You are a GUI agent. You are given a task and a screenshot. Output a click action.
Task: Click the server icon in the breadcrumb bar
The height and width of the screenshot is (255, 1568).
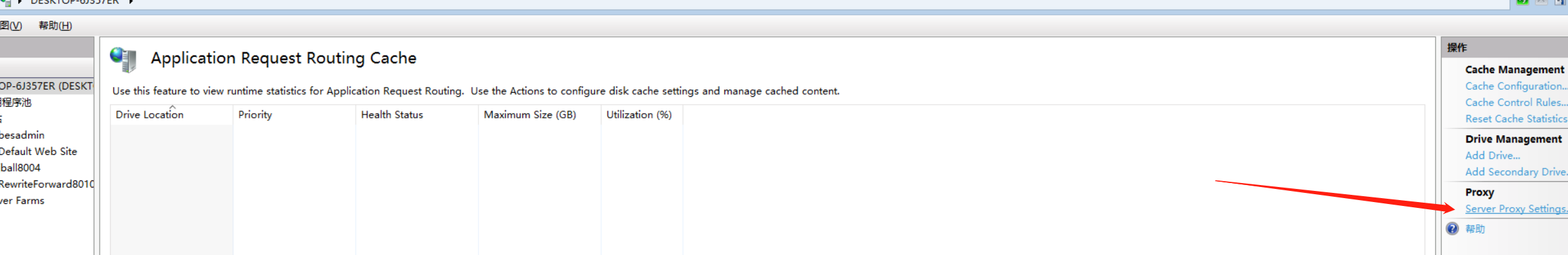(x=5, y=2)
